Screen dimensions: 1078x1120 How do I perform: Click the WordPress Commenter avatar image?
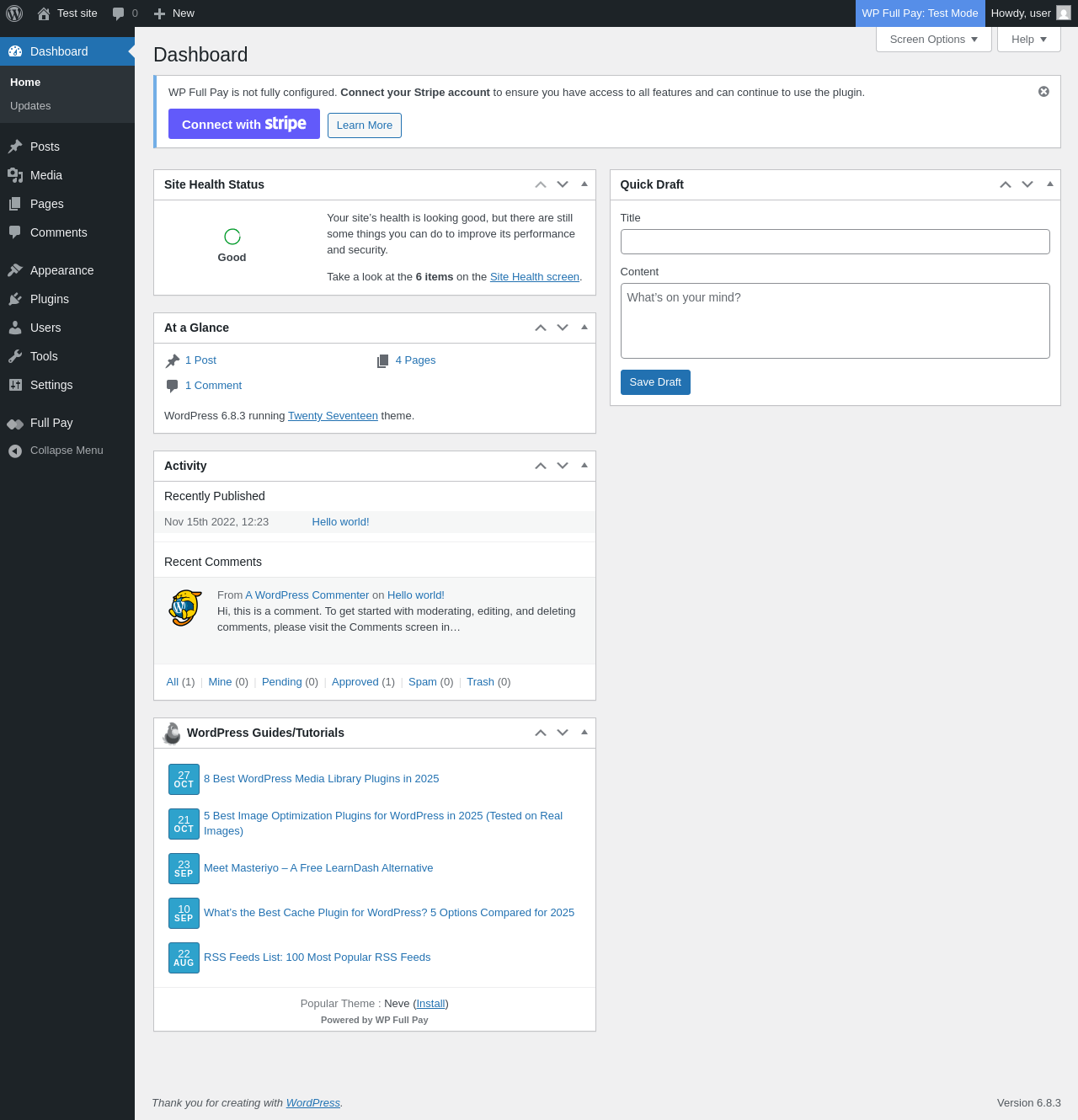pos(185,608)
